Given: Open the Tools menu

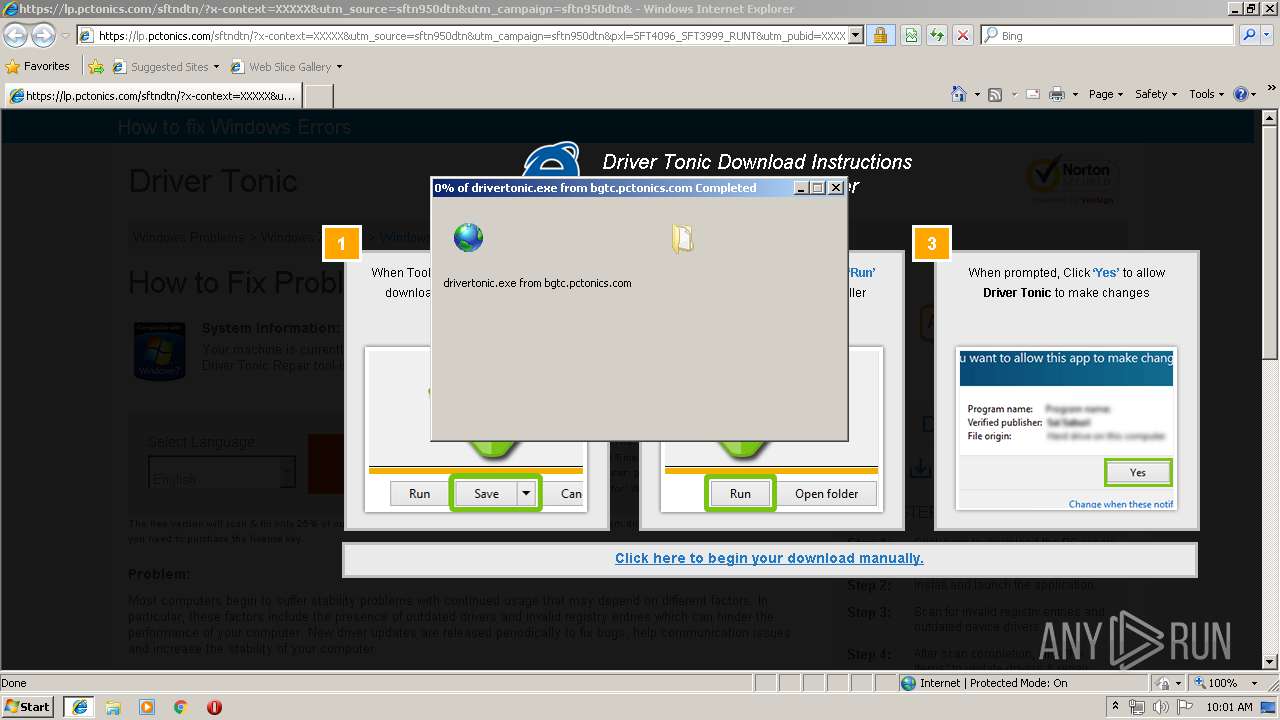Looking at the screenshot, I should (1207, 94).
